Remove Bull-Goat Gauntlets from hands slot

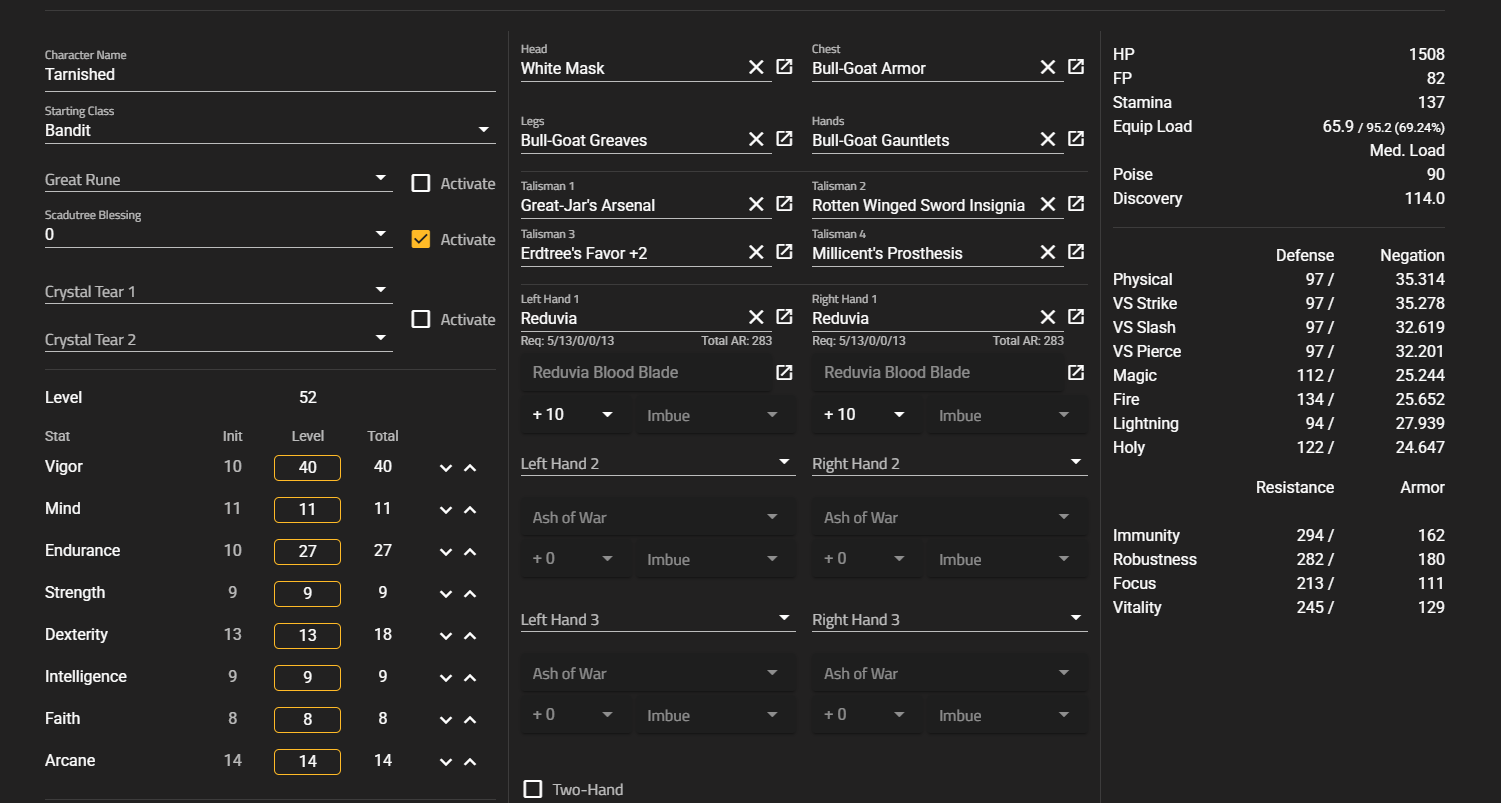click(1047, 139)
